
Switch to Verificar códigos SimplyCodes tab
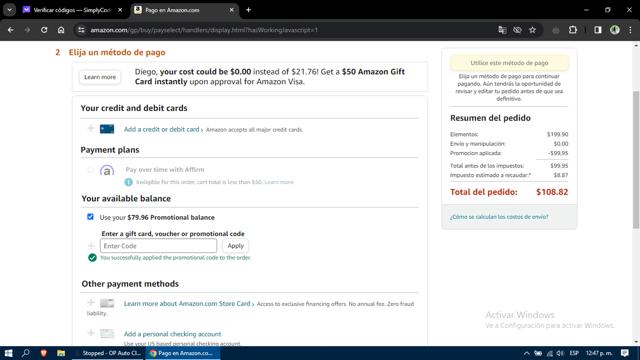(x=73, y=10)
